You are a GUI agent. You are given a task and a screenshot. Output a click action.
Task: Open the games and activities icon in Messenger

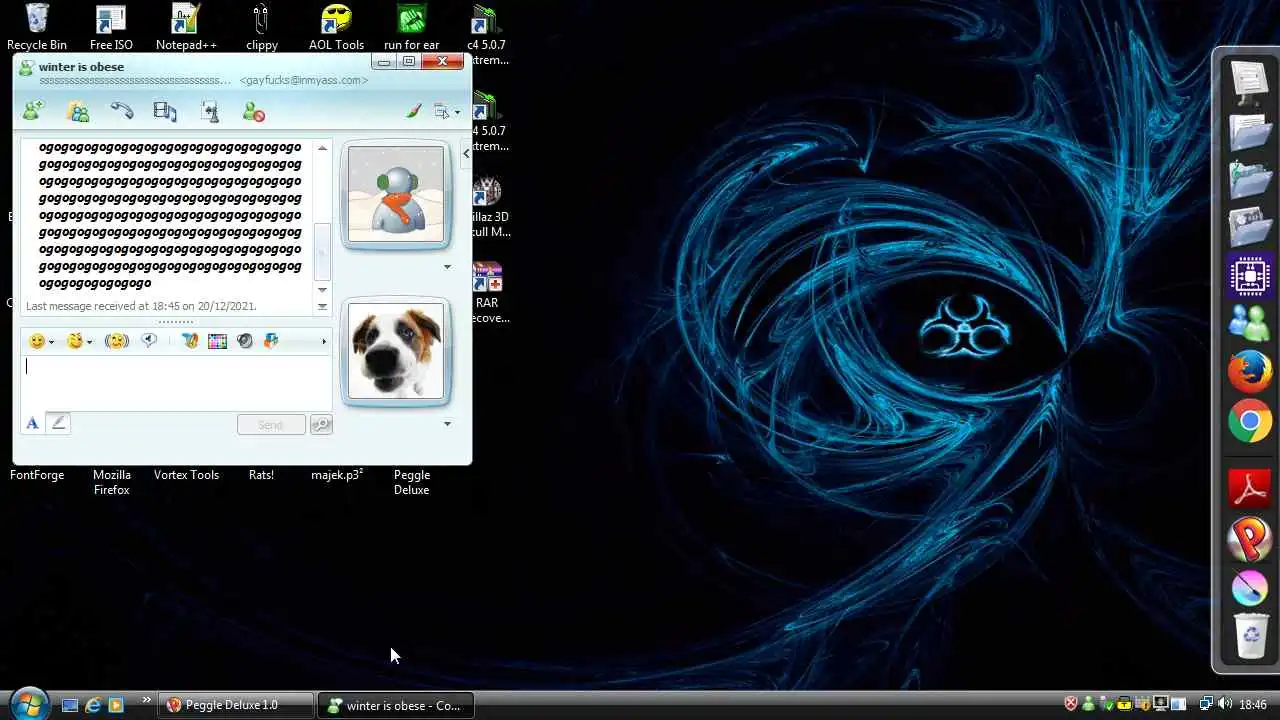tap(210, 112)
